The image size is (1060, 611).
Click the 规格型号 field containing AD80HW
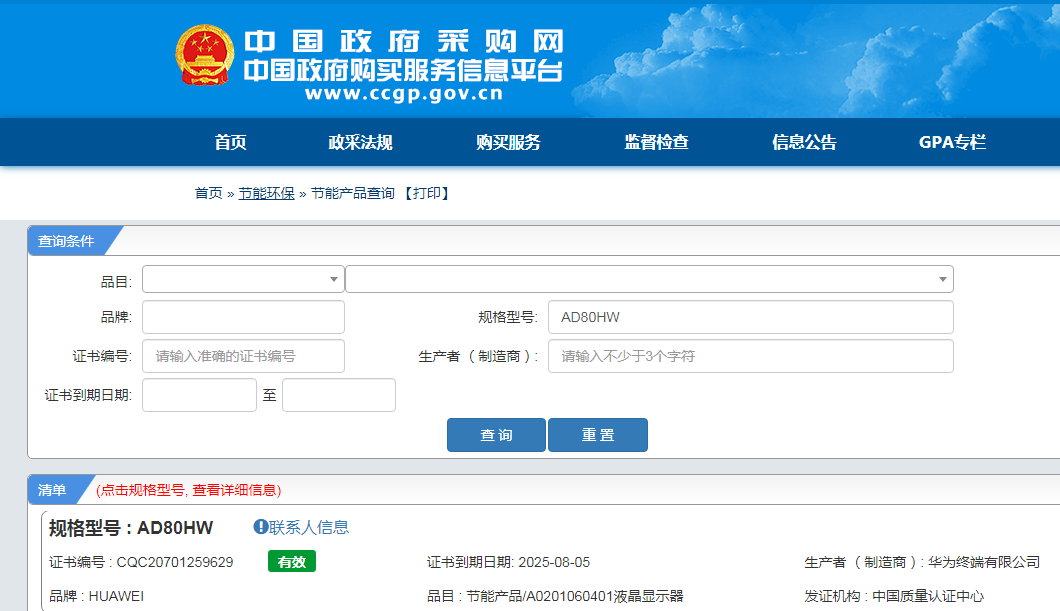[750, 317]
